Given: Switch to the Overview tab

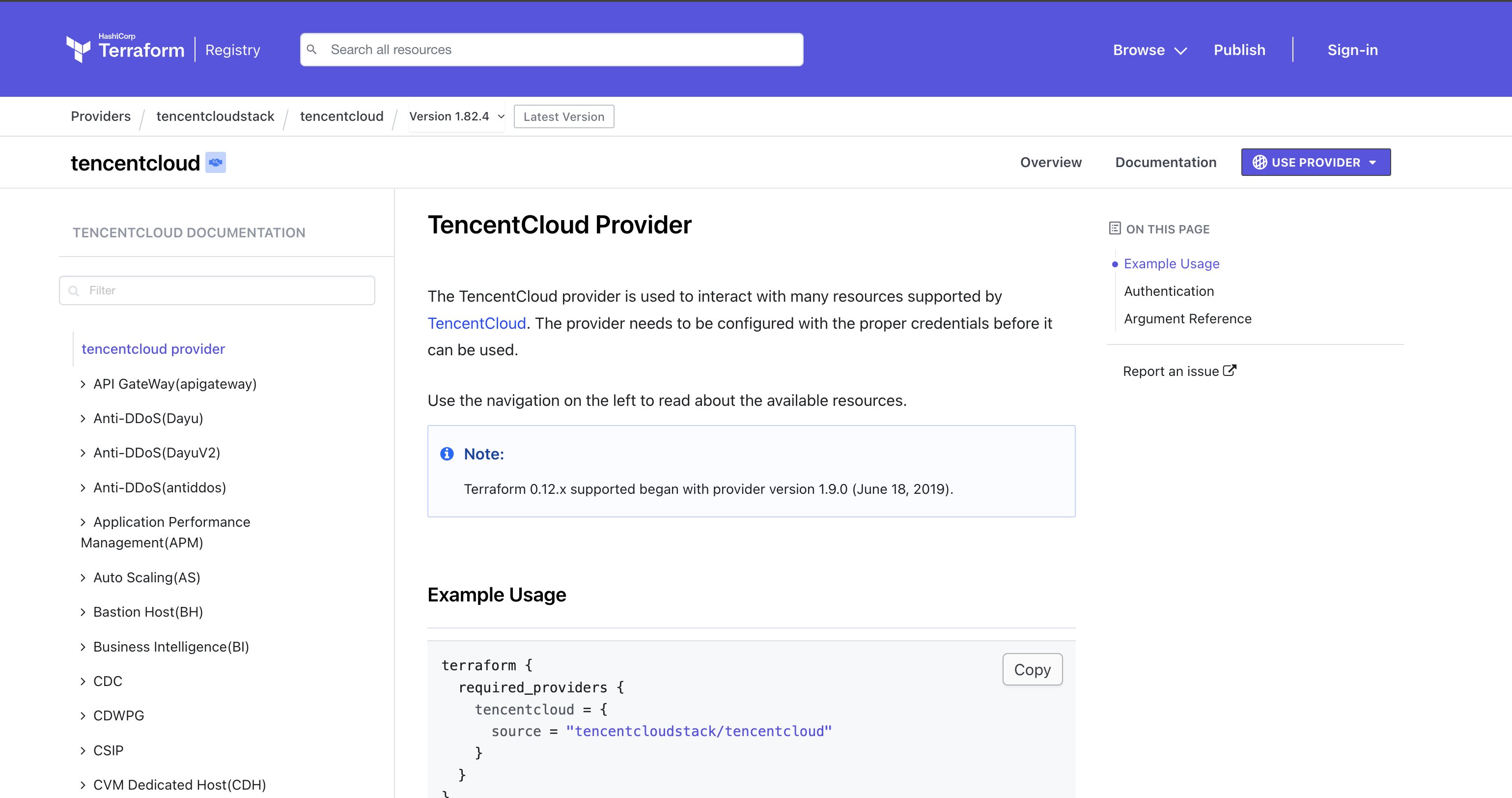Looking at the screenshot, I should pyautogui.click(x=1051, y=162).
